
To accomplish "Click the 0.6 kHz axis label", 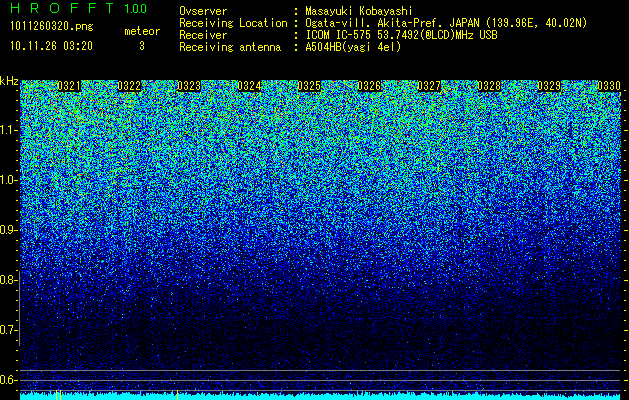I will (x=8, y=380).
